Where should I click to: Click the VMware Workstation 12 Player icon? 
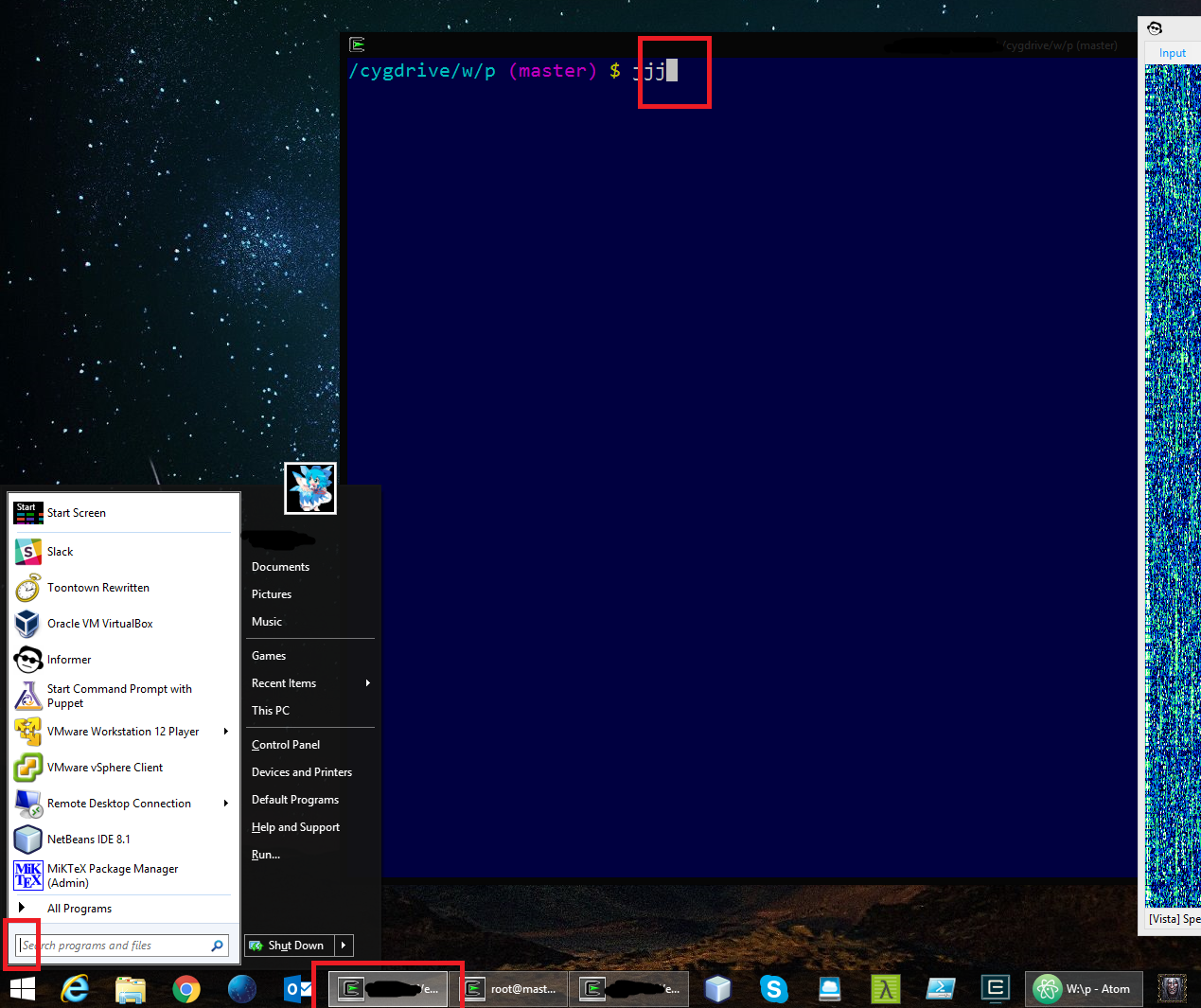click(28, 732)
